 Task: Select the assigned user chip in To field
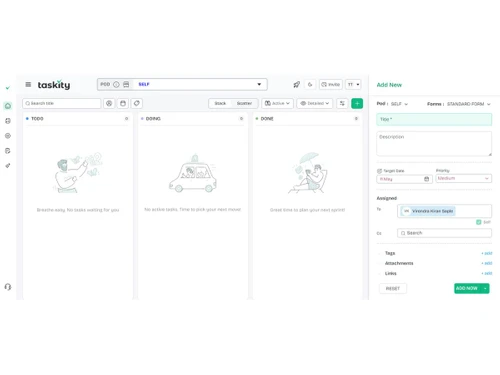click(428, 211)
